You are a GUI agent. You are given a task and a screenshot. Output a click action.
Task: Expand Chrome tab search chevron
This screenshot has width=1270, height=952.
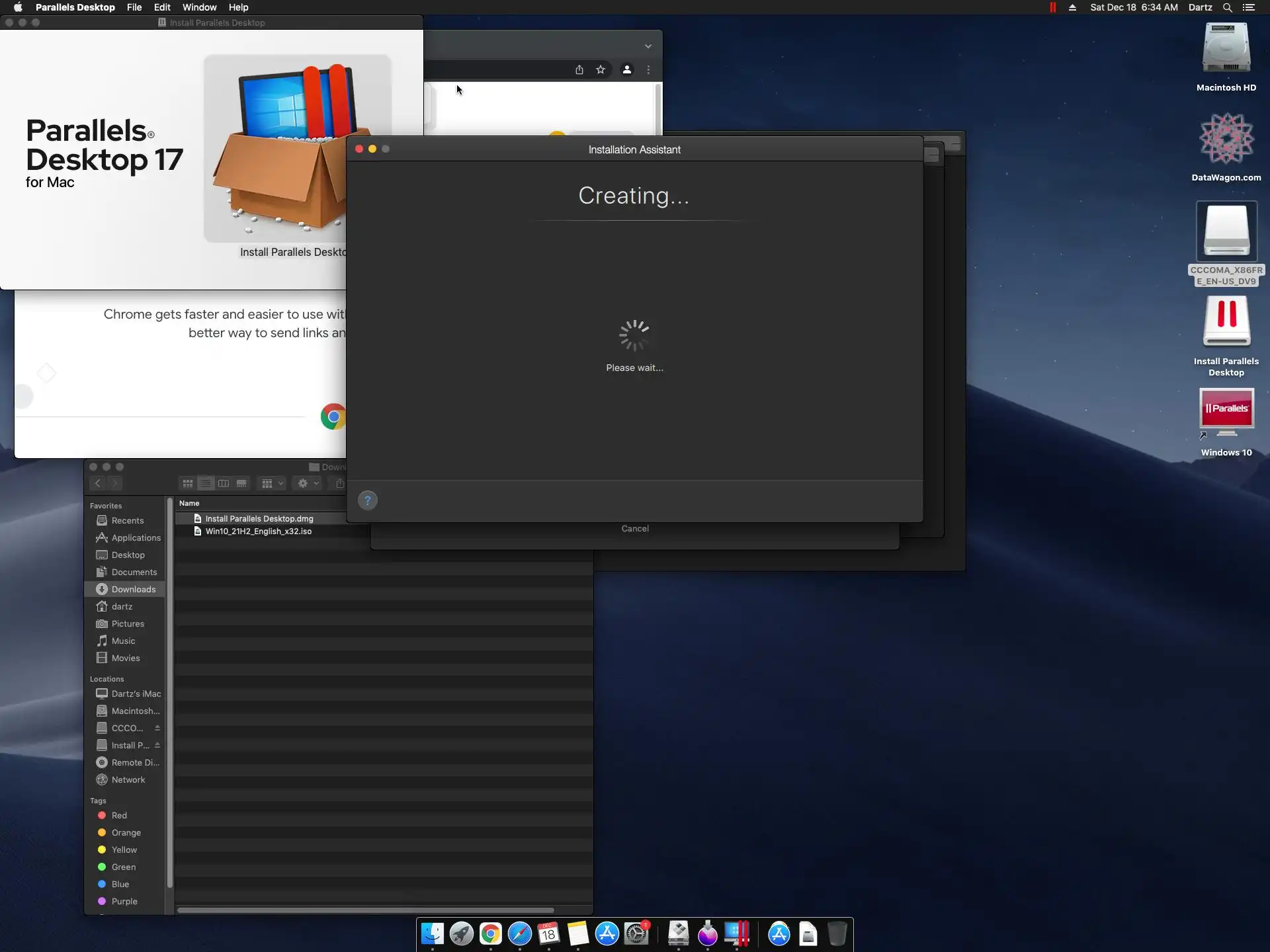click(x=648, y=46)
